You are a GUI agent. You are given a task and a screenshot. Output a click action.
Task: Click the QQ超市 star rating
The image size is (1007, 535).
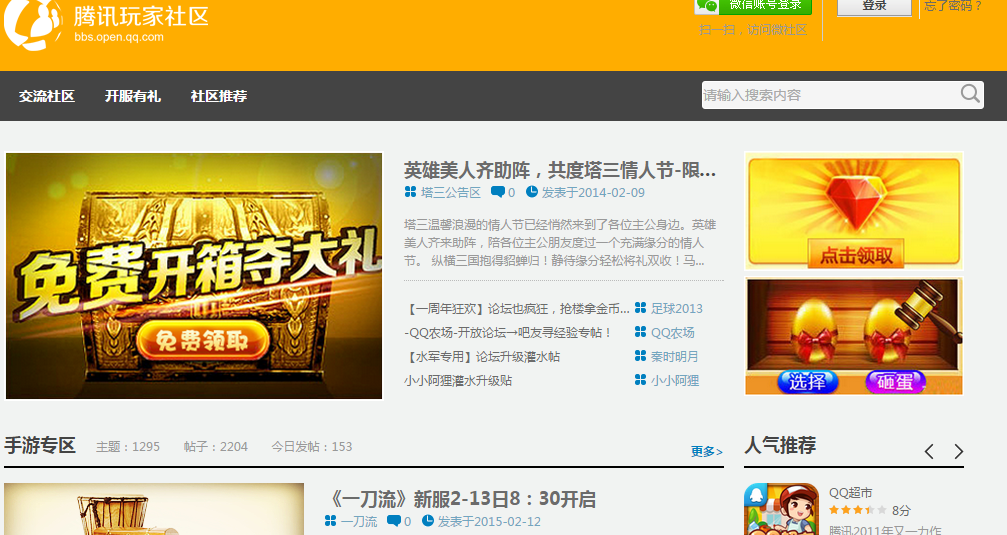(857, 510)
